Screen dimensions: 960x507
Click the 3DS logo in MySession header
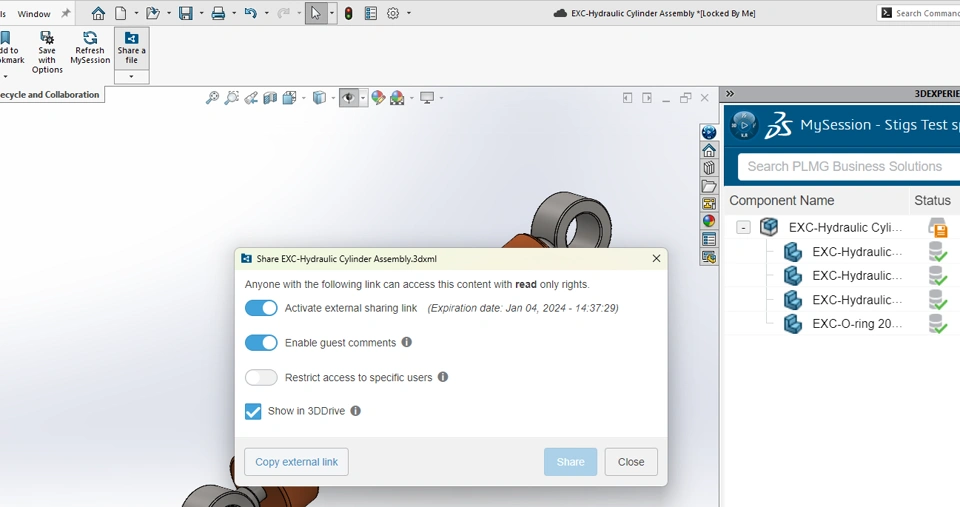coord(779,125)
